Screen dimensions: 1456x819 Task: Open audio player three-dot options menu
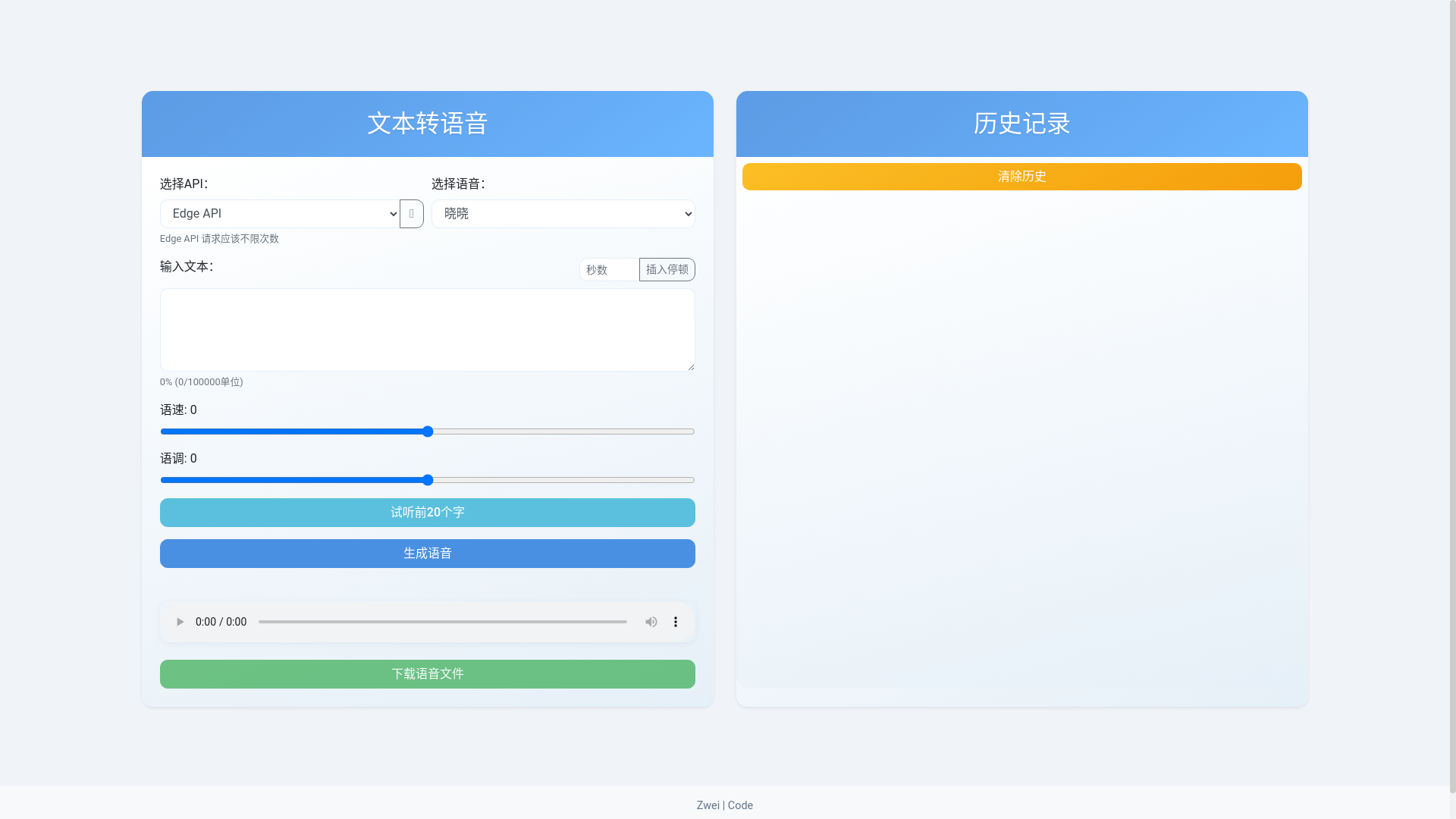[x=676, y=622]
